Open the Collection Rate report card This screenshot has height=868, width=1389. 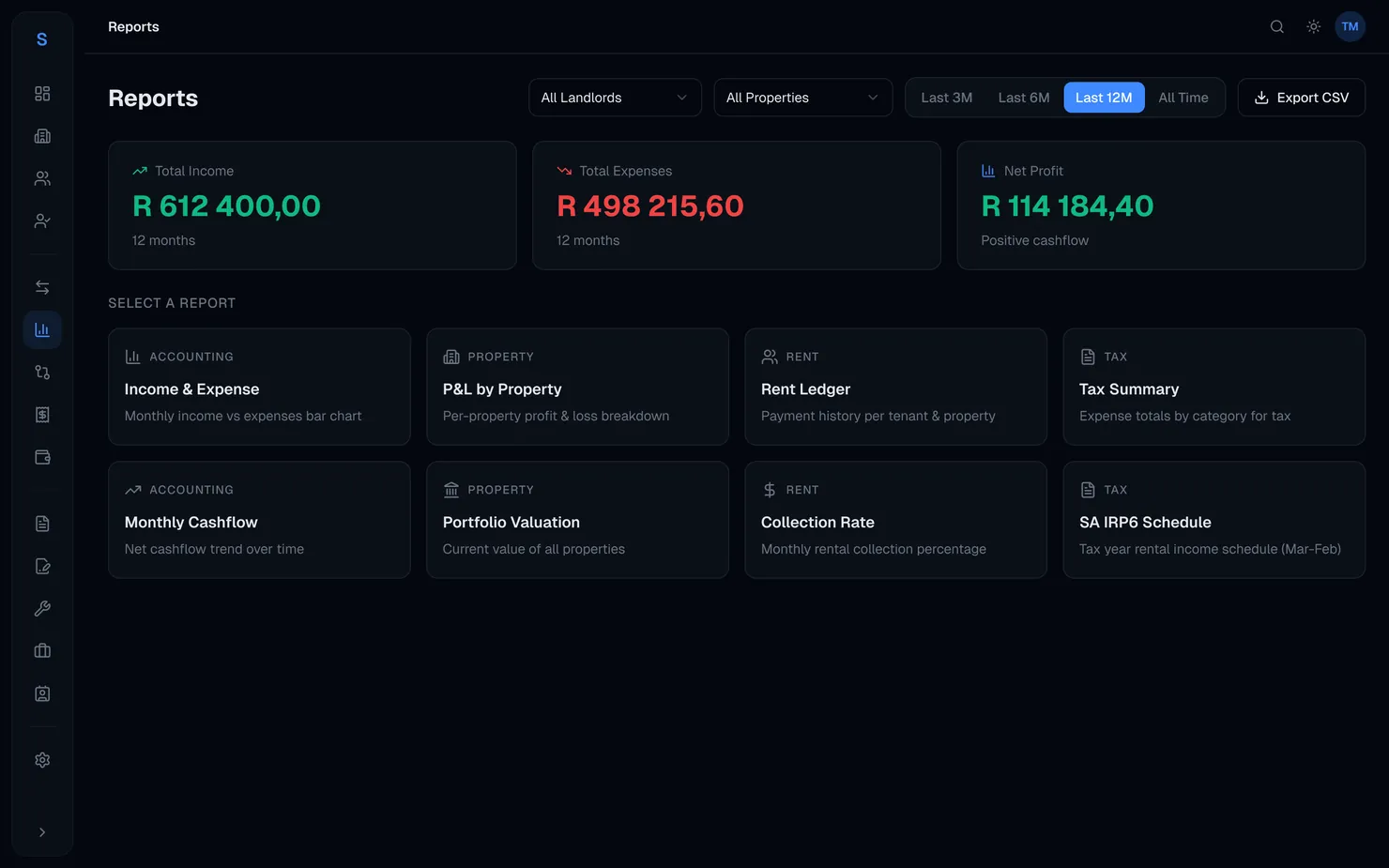point(895,520)
